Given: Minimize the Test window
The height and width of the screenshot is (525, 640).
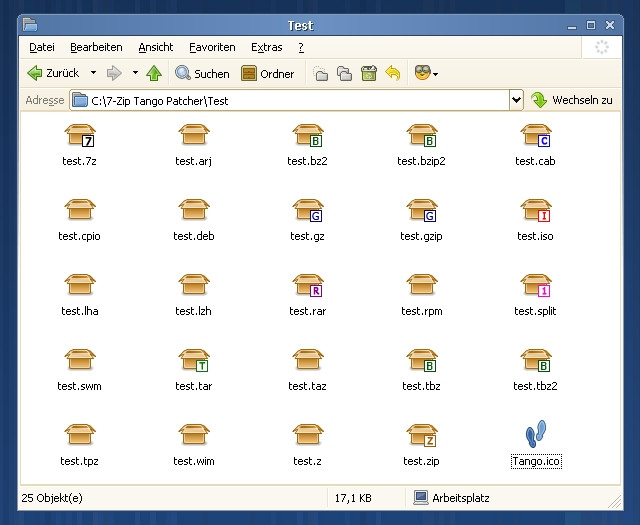Looking at the screenshot, I should [x=572, y=26].
